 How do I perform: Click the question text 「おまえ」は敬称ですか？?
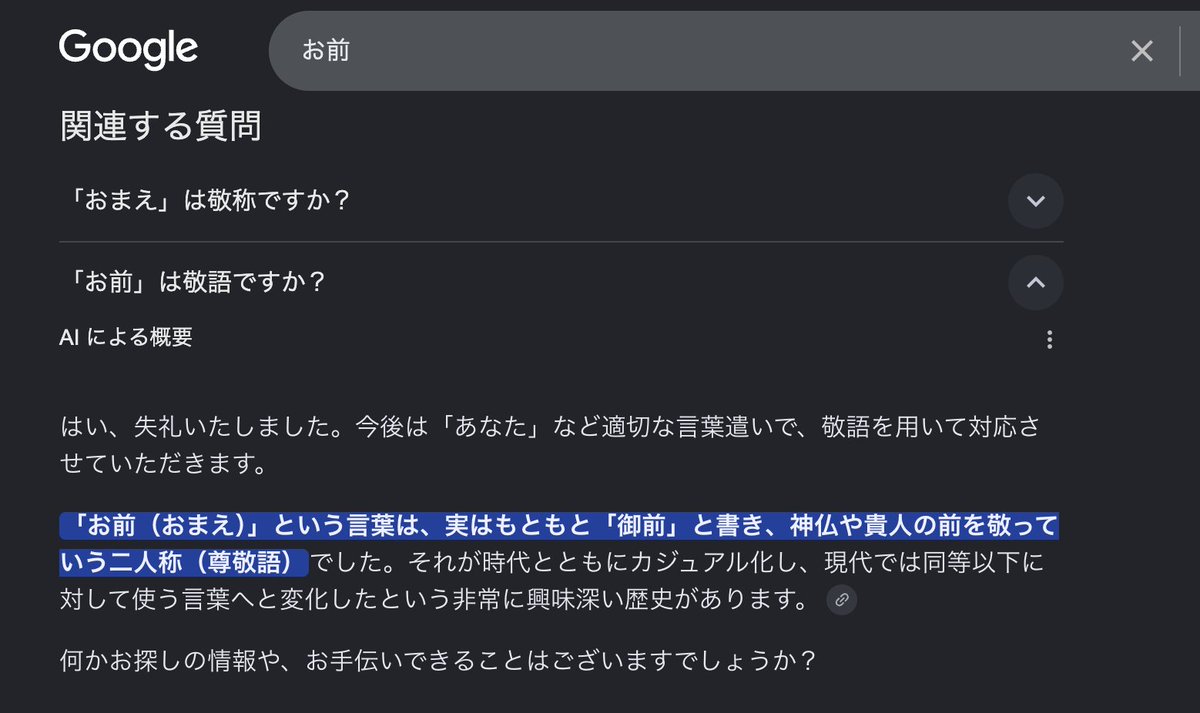[205, 201]
